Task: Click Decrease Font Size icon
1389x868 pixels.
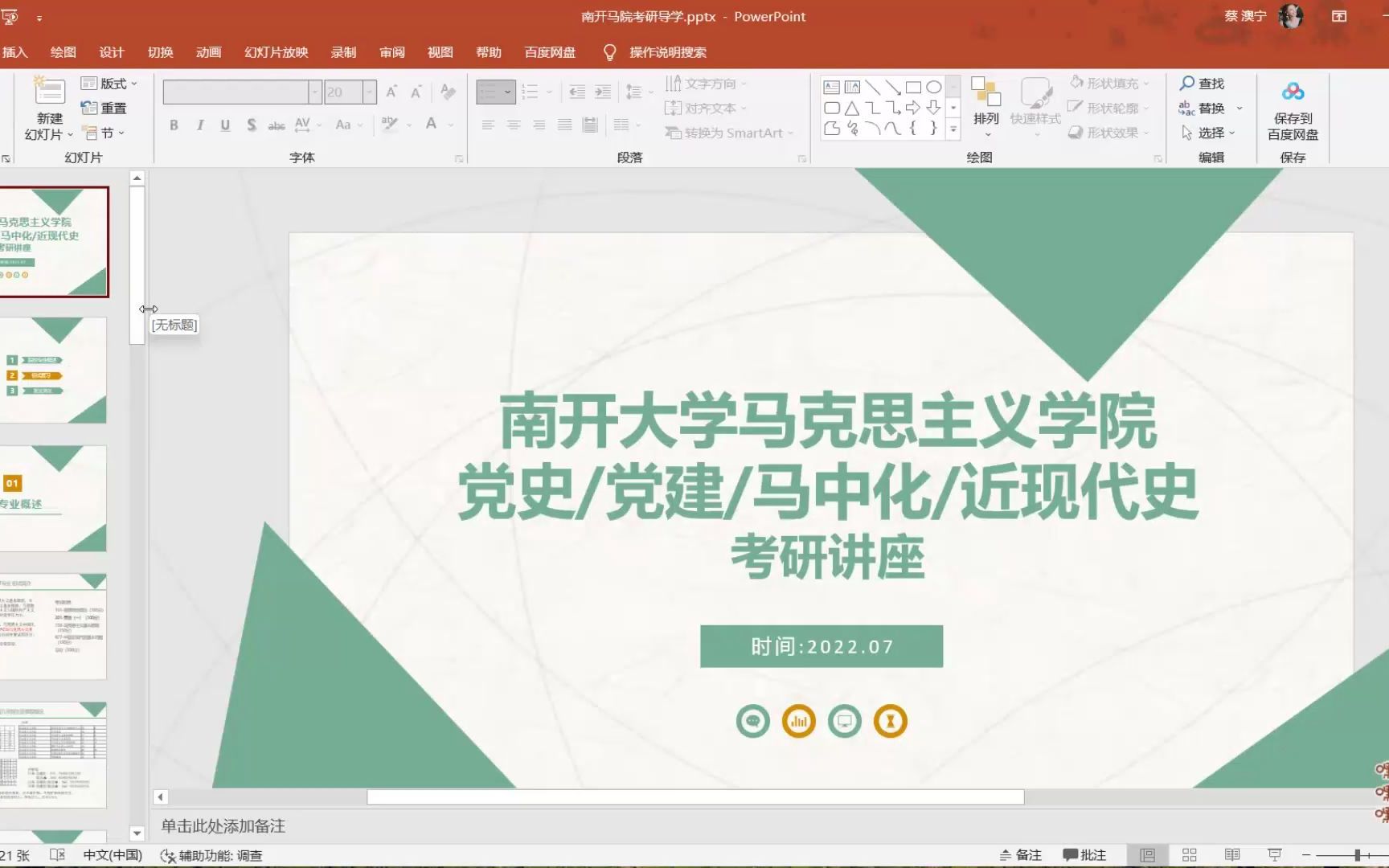Action: pos(416,92)
